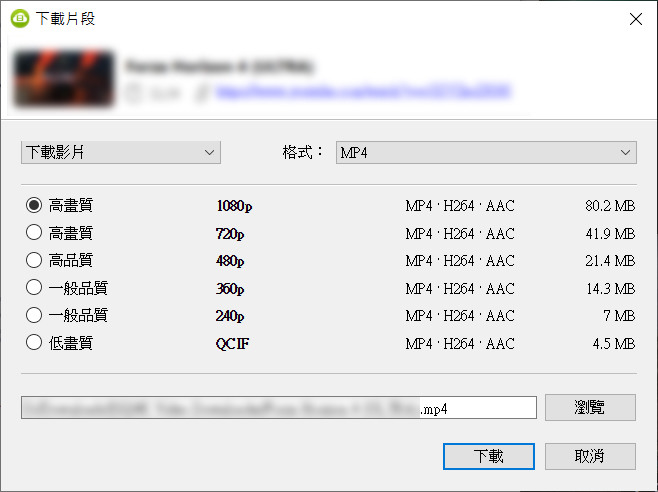Click the 下載 download button
Viewport: 658px width, 492px height.
[489, 456]
